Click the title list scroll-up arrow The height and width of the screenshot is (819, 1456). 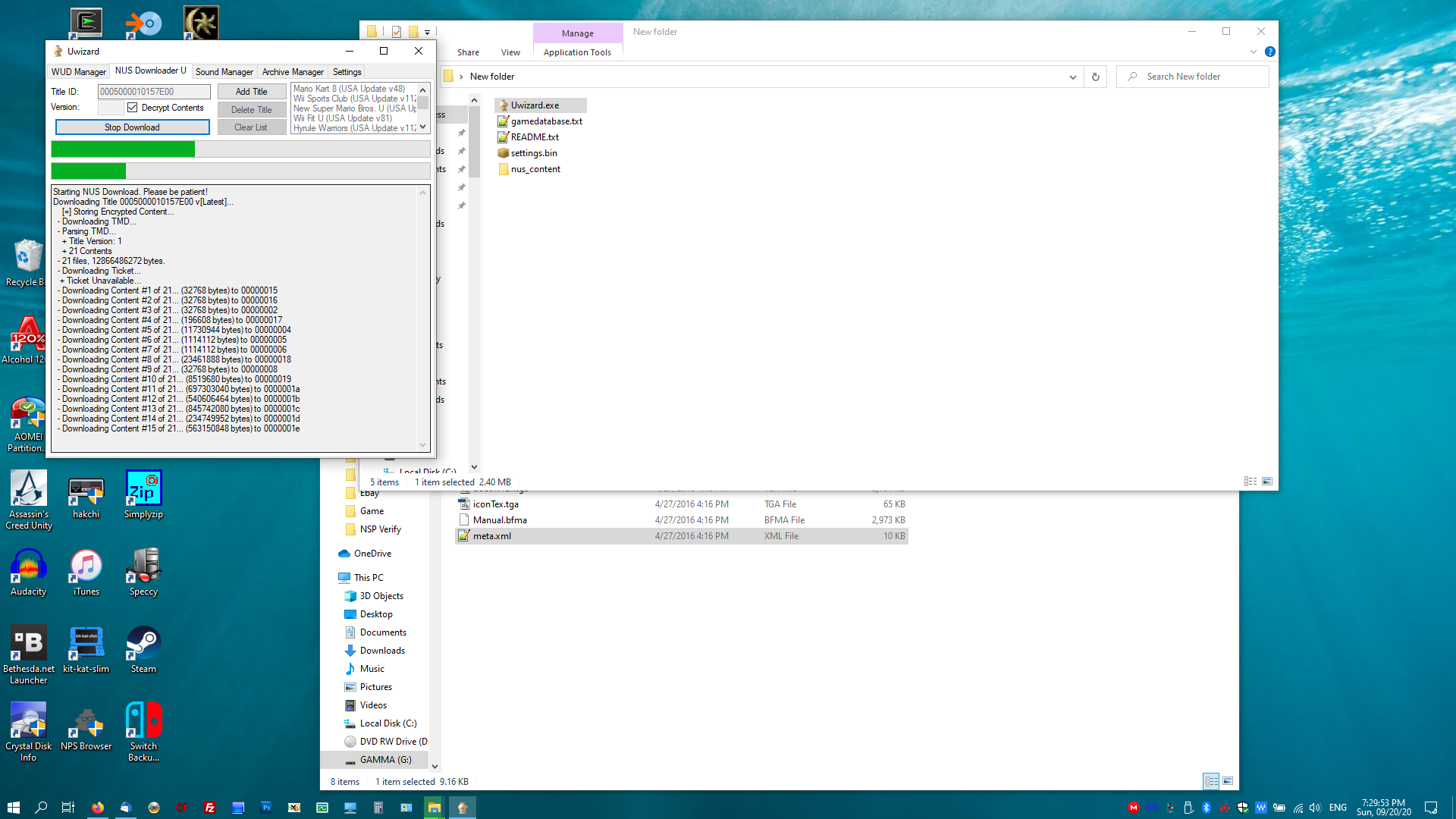(x=423, y=89)
